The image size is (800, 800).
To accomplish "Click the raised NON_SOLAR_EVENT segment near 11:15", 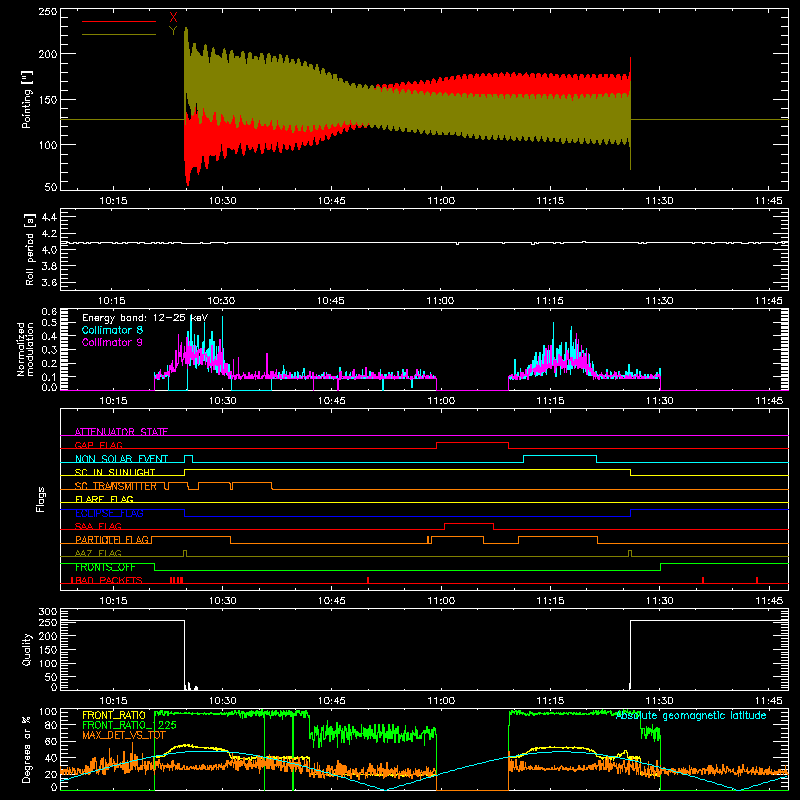I will (x=560, y=456).
